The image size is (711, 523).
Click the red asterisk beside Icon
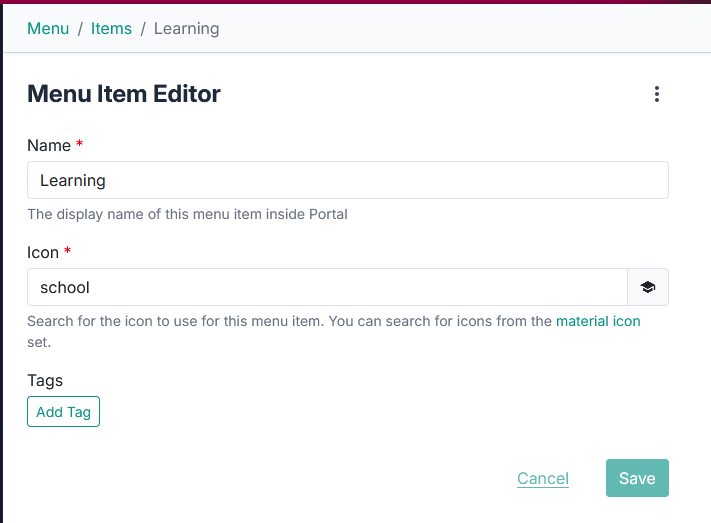(68, 252)
